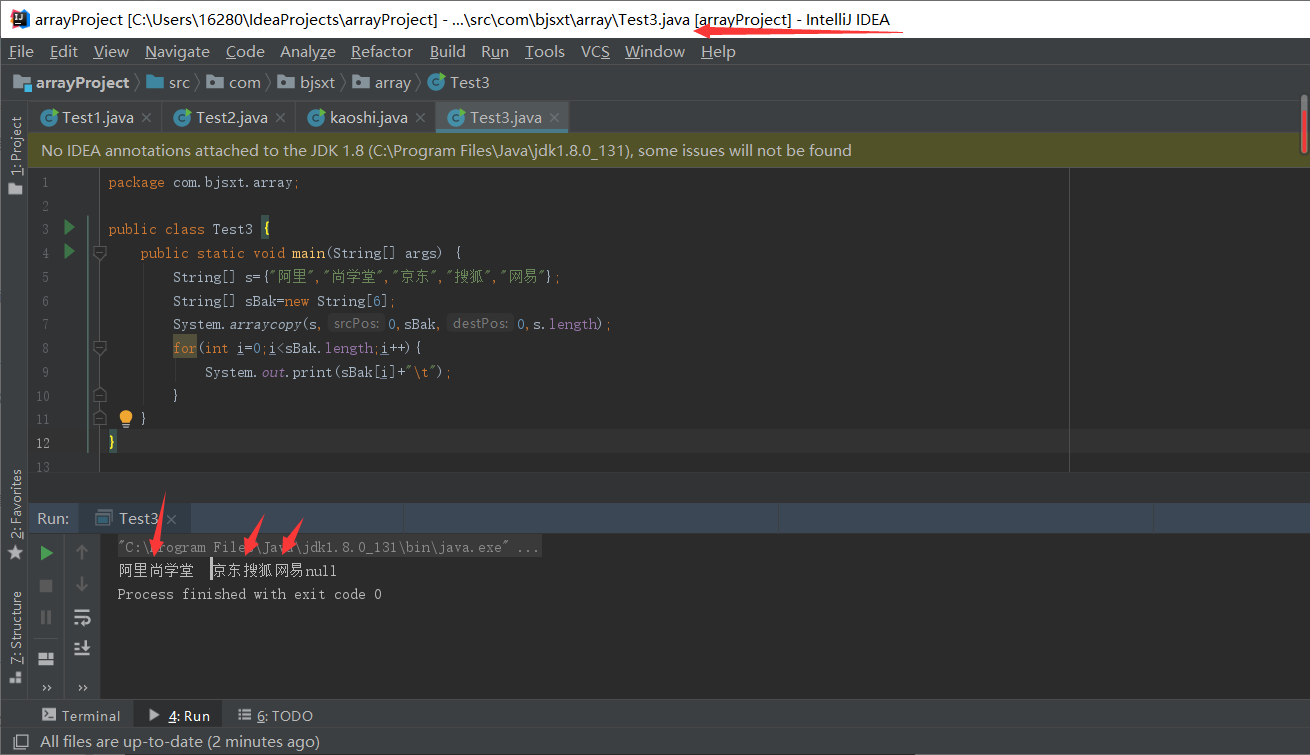The width and height of the screenshot is (1310, 755).
Task: Open the Analyze menu
Action: click(308, 52)
